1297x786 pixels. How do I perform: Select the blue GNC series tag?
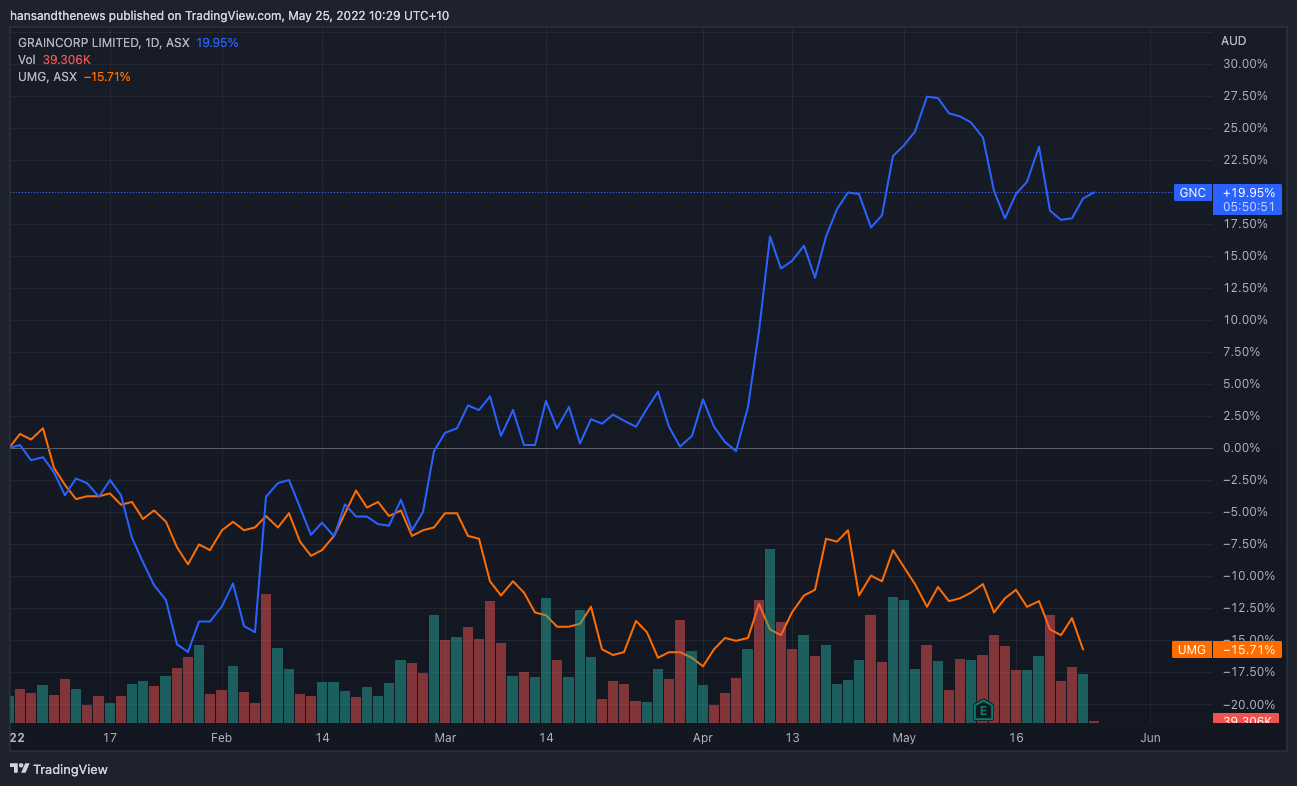(1192, 192)
